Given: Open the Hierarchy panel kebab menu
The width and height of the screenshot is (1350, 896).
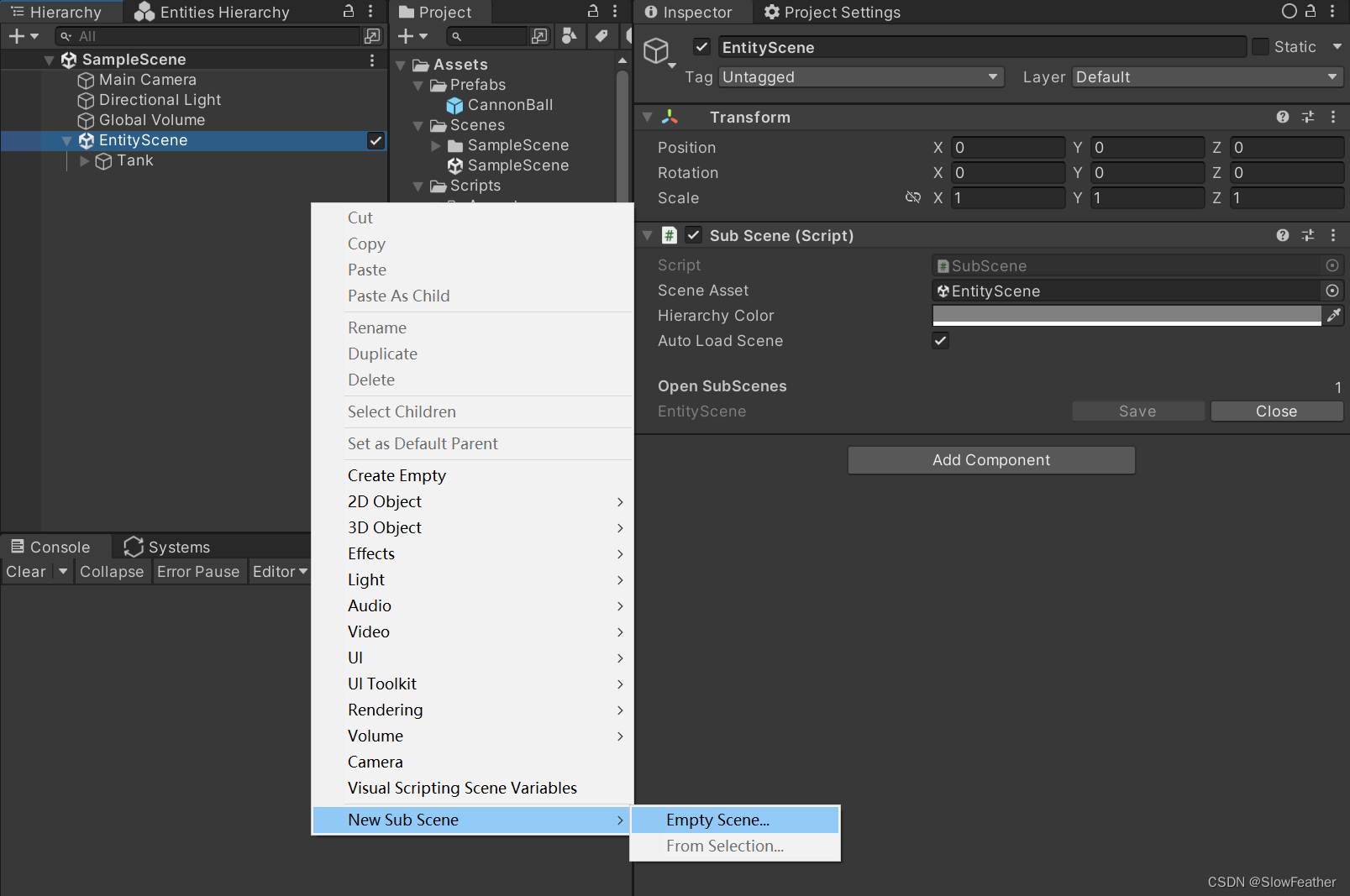Looking at the screenshot, I should [x=370, y=11].
